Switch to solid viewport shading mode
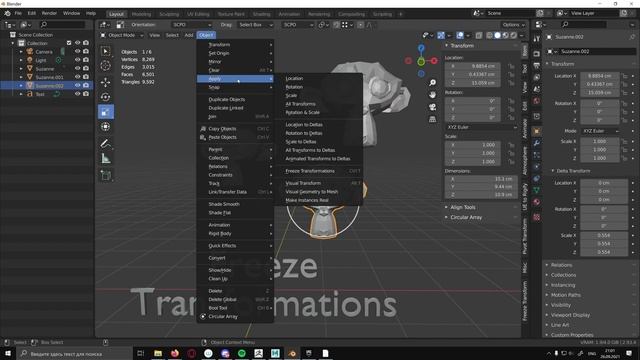The height and width of the screenshot is (360, 640). (497, 36)
